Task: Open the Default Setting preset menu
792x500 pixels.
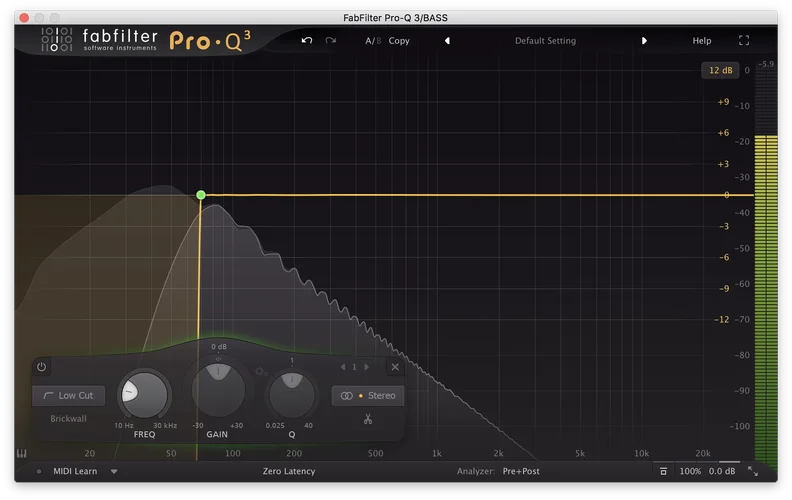Action: [545, 41]
